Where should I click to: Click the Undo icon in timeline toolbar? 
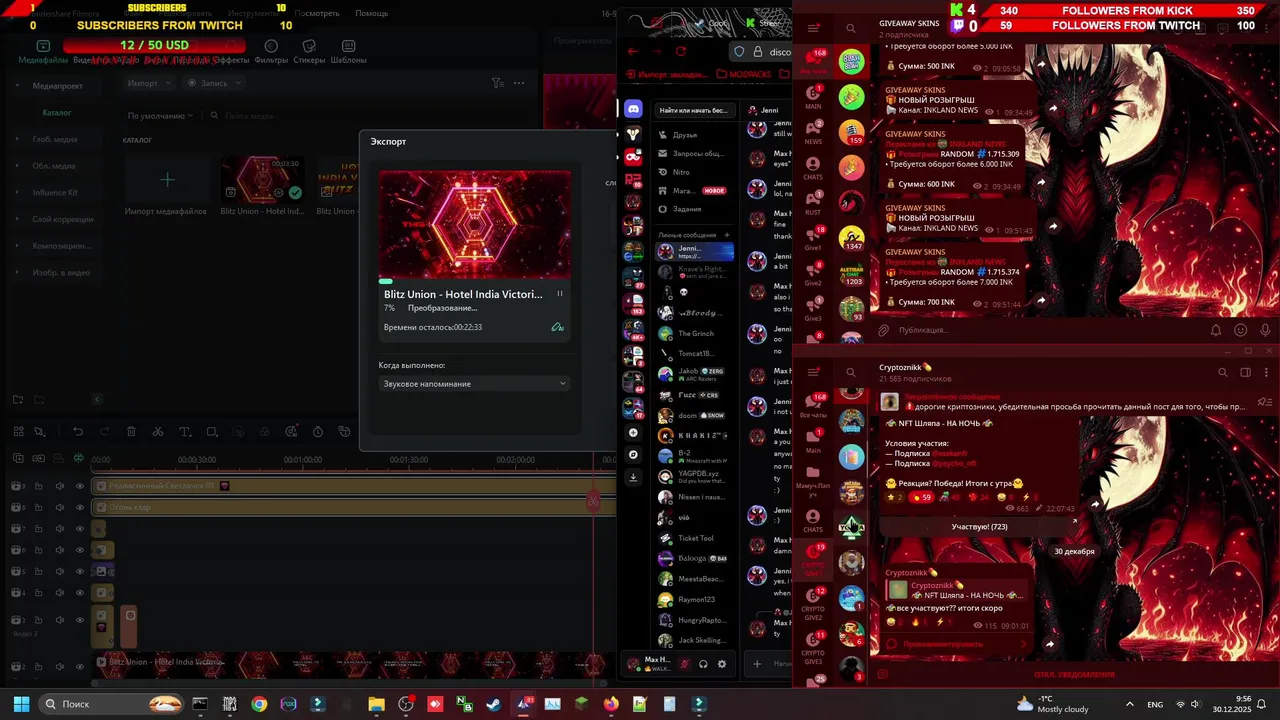[x=78, y=432]
